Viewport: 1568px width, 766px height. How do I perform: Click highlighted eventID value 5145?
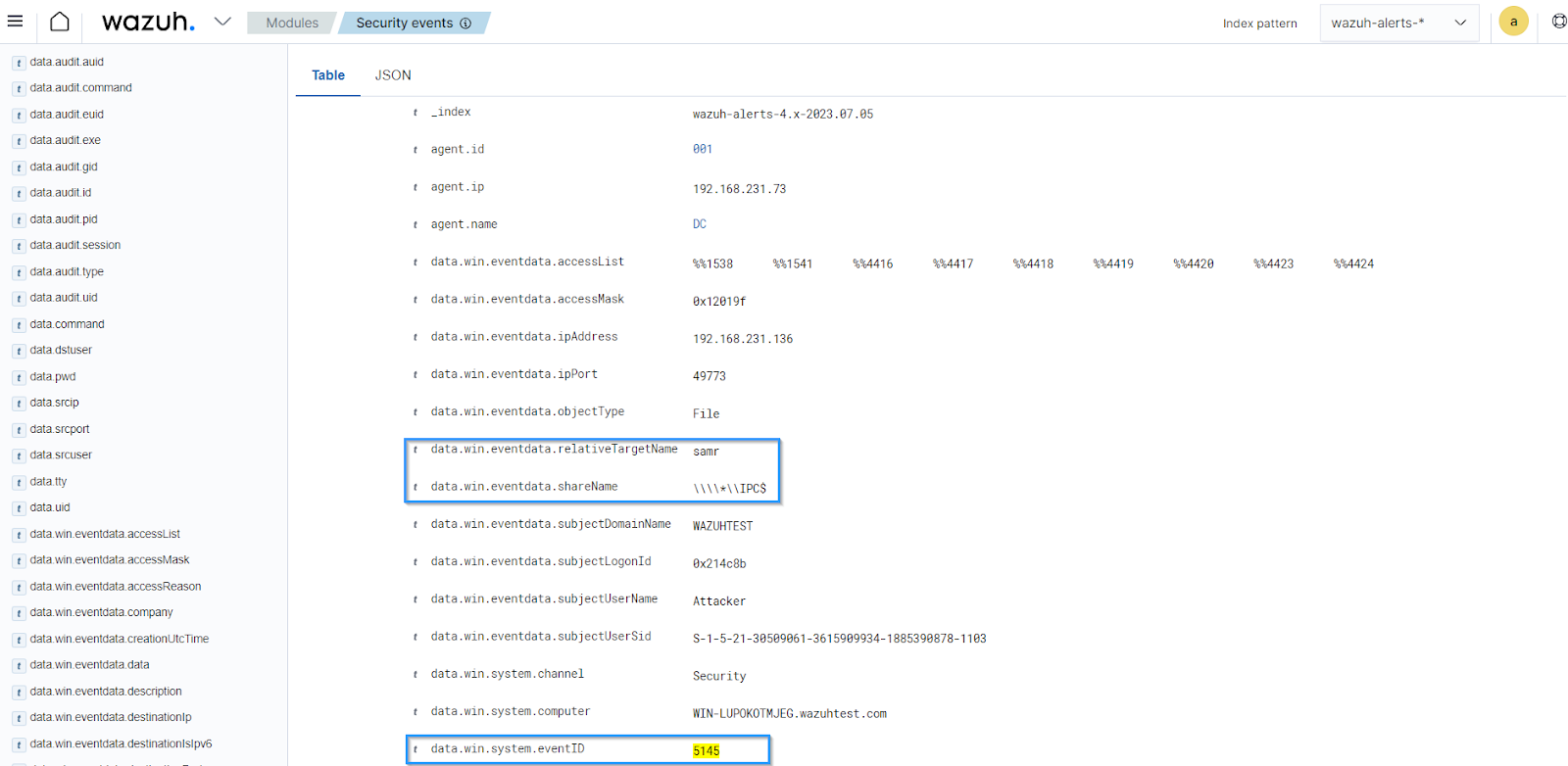(x=706, y=751)
